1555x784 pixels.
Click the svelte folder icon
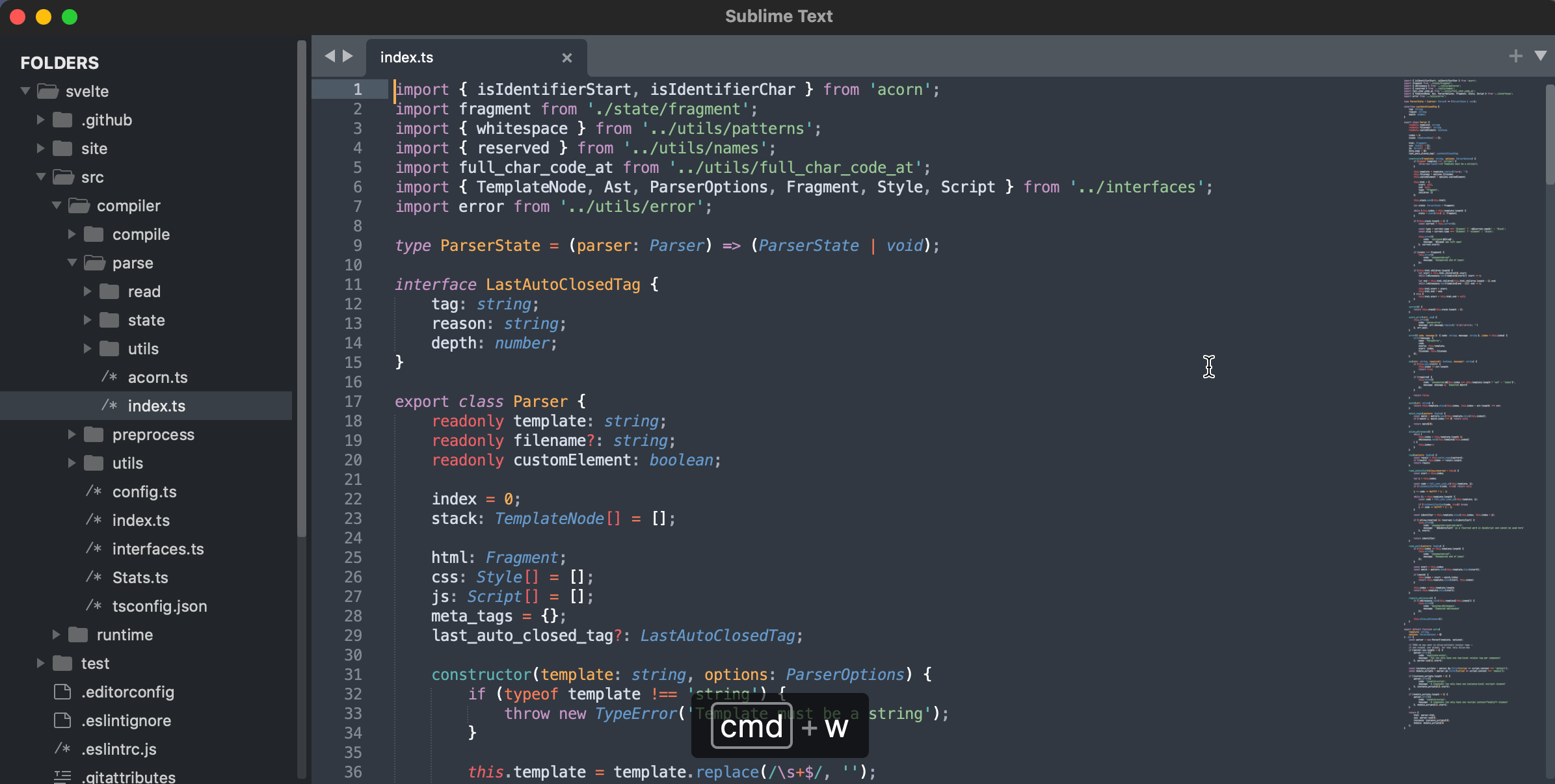click(x=47, y=91)
